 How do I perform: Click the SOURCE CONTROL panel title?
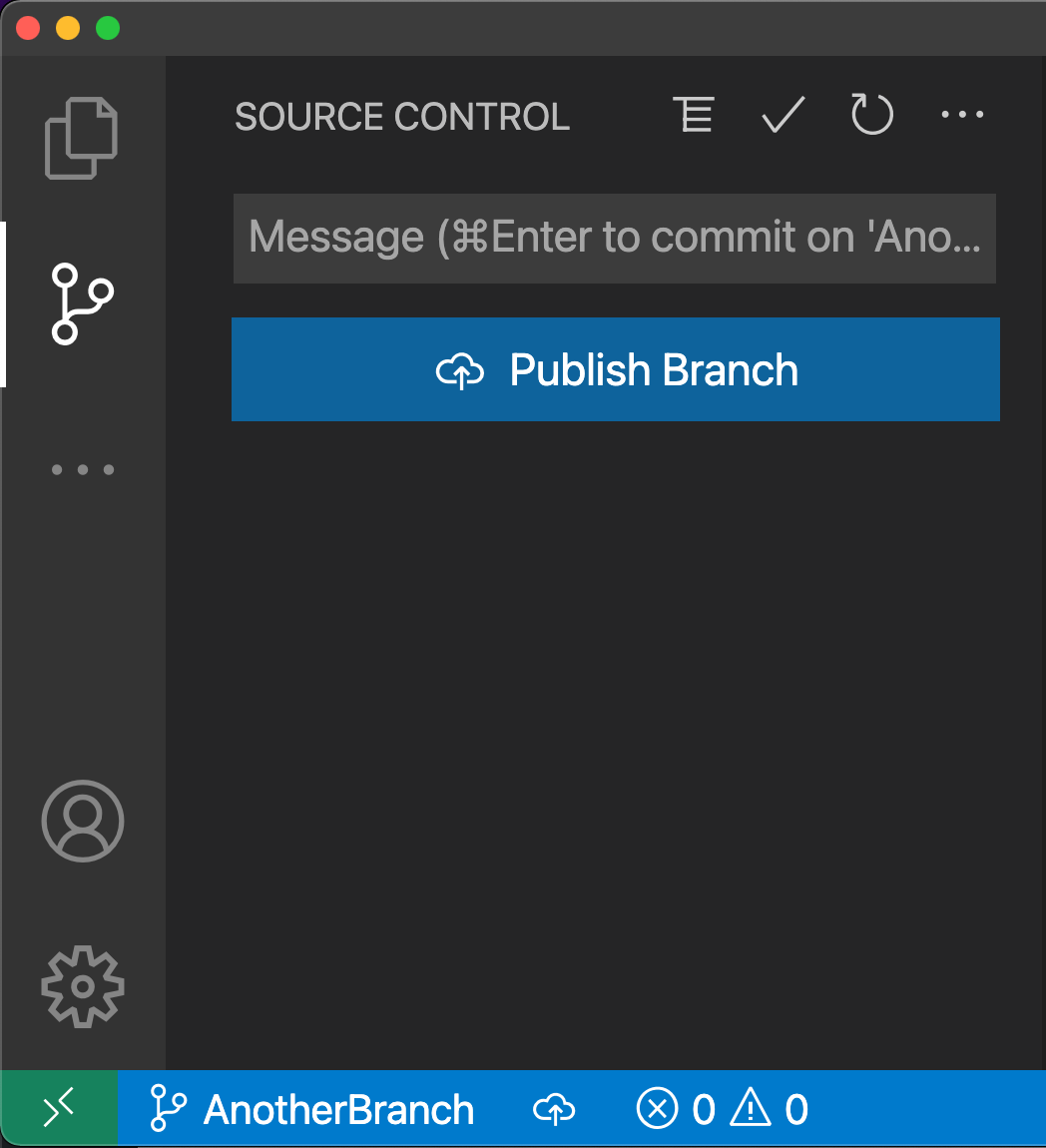(x=401, y=117)
